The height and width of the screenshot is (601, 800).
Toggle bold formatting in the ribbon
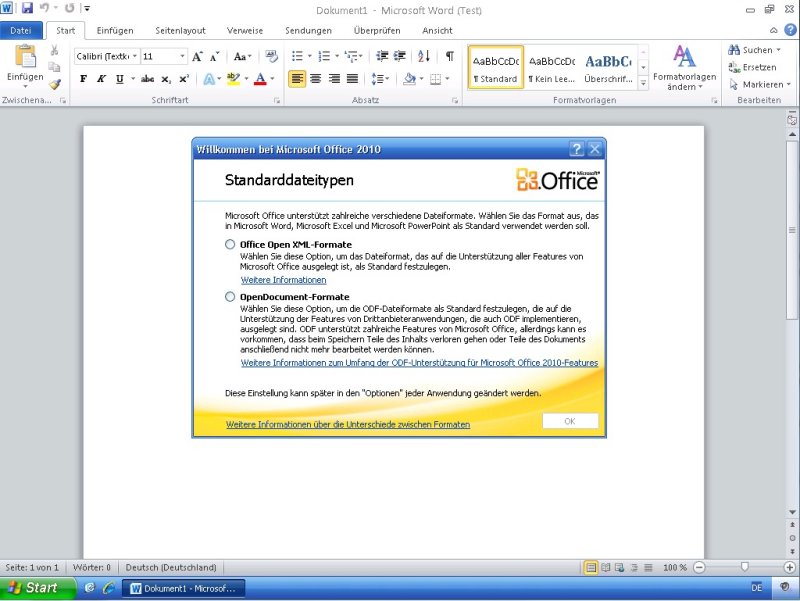[x=84, y=79]
